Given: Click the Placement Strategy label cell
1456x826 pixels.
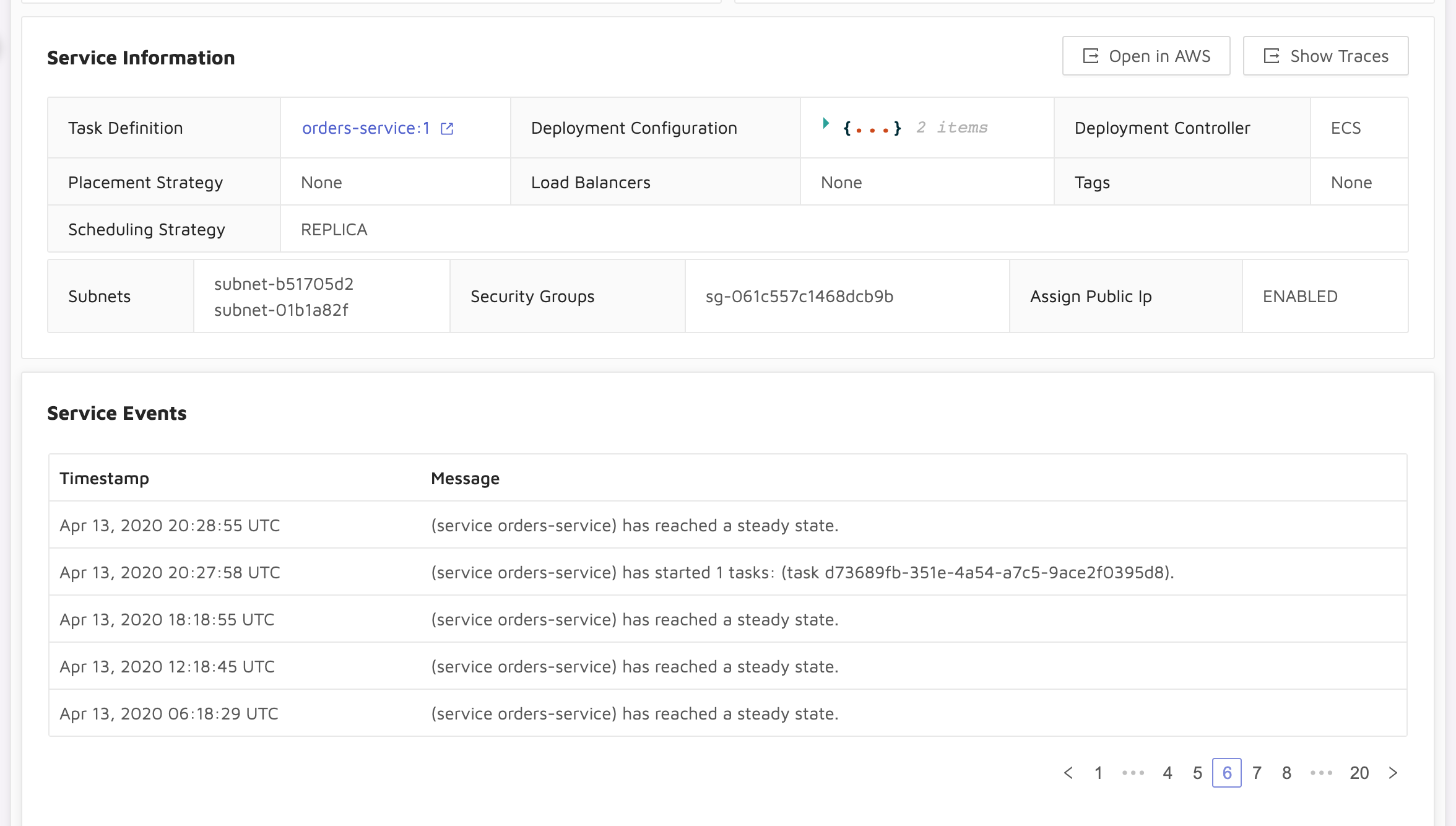Looking at the screenshot, I should [x=164, y=183].
